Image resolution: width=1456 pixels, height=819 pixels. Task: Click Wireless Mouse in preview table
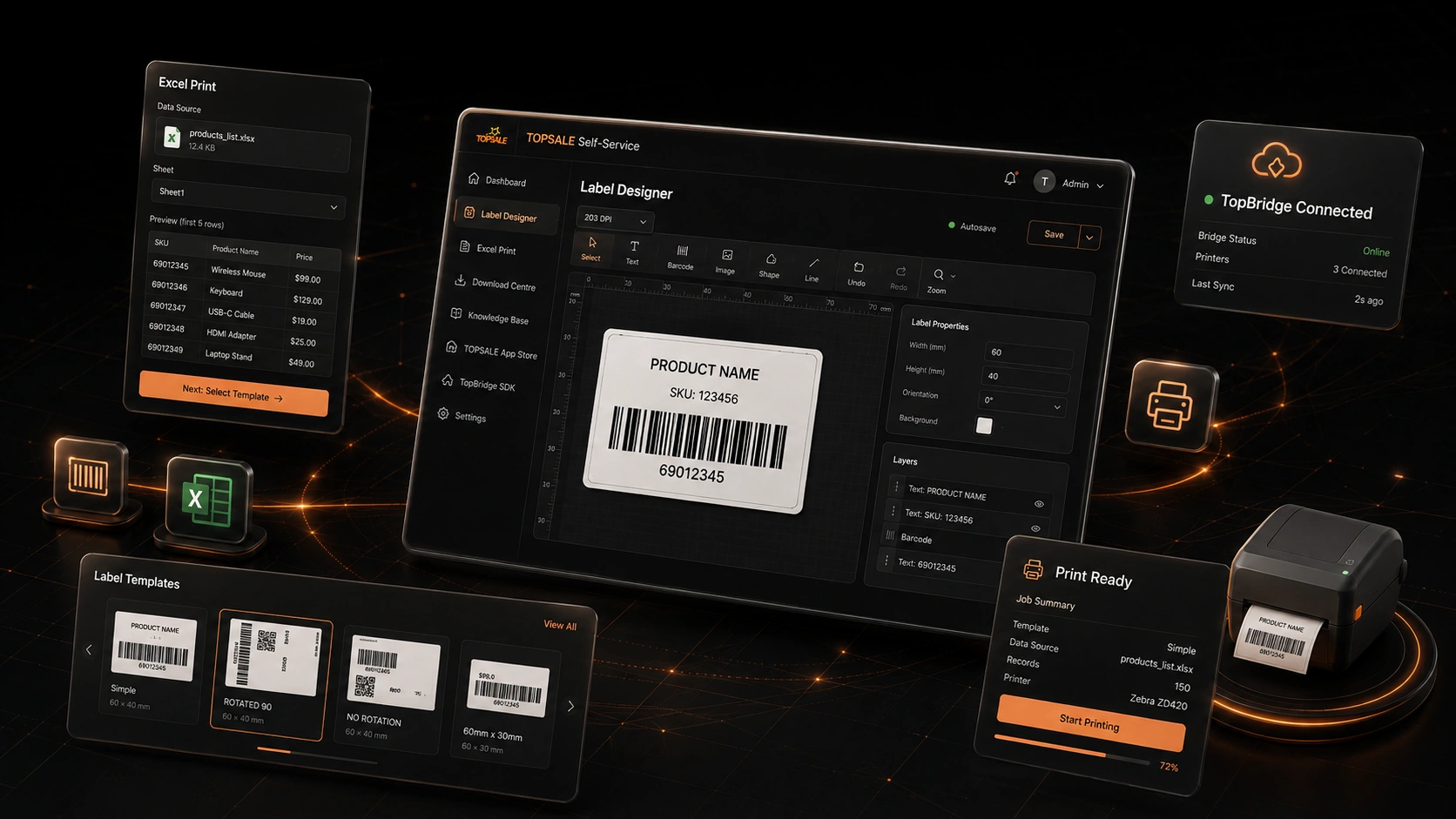click(x=238, y=272)
